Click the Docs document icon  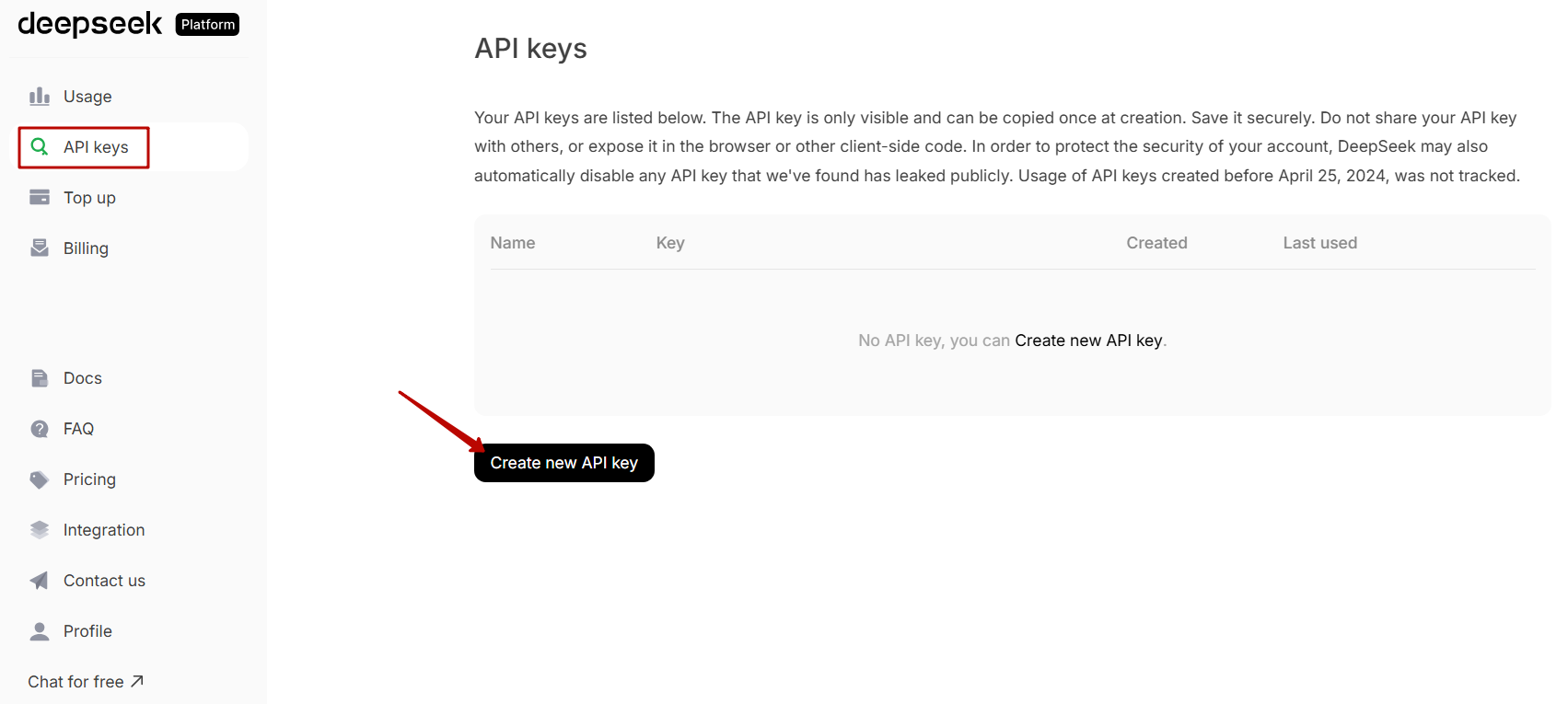(x=40, y=378)
